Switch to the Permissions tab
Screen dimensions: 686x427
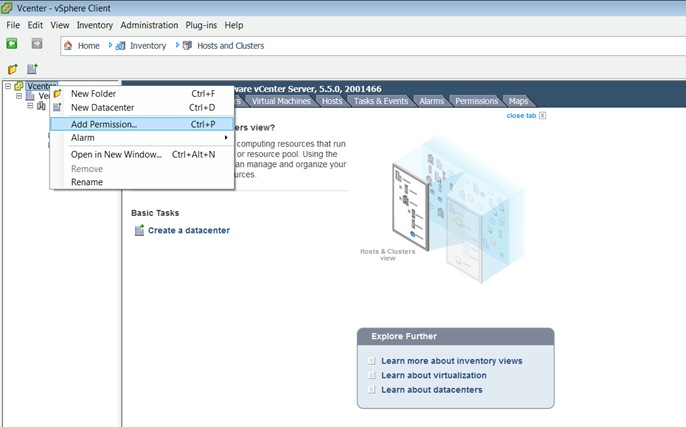476,101
